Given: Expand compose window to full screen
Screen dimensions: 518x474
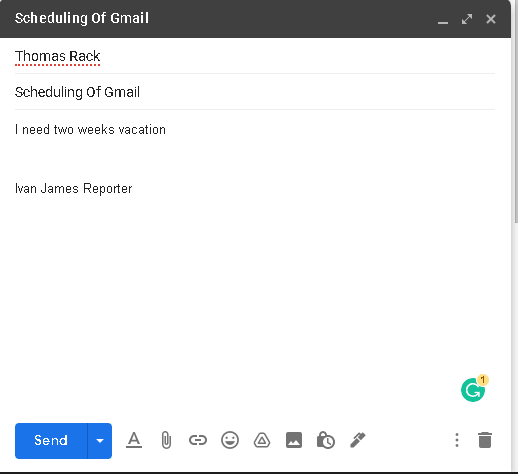Looking at the screenshot, I should click(467, 19).
